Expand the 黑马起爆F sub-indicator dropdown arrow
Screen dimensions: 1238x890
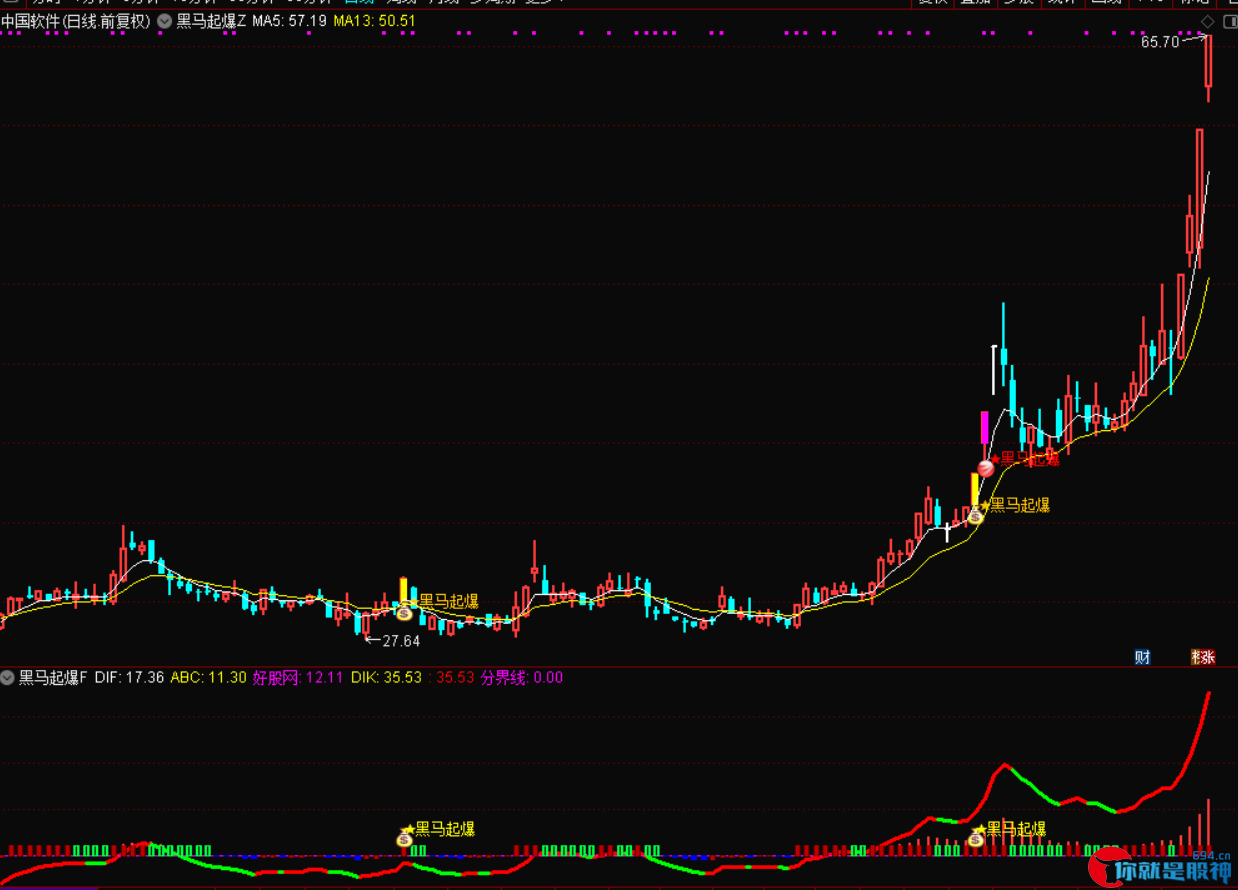click(8, 678)
